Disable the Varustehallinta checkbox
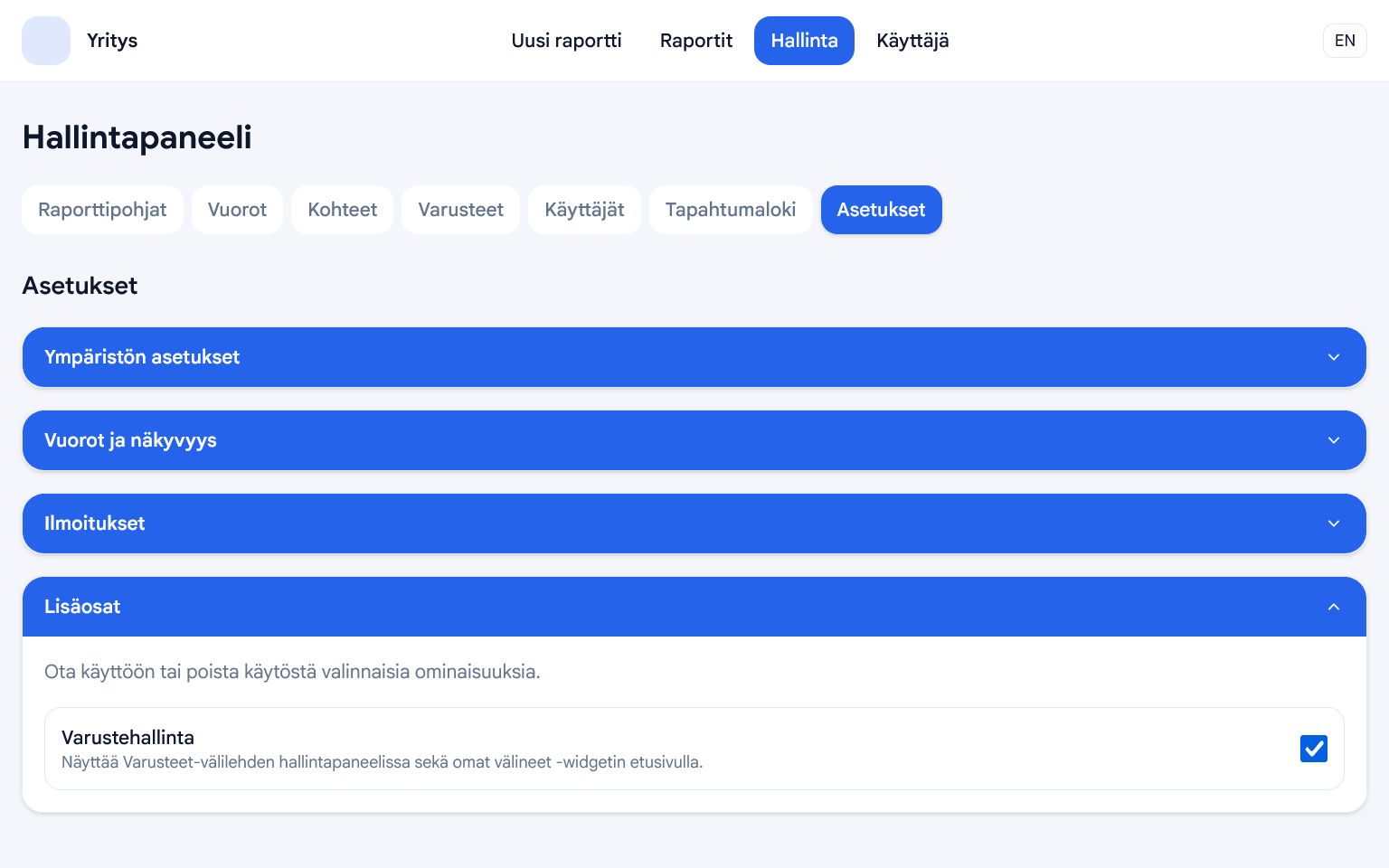This screenshot has width=1389, height=868. point(1314,749)
